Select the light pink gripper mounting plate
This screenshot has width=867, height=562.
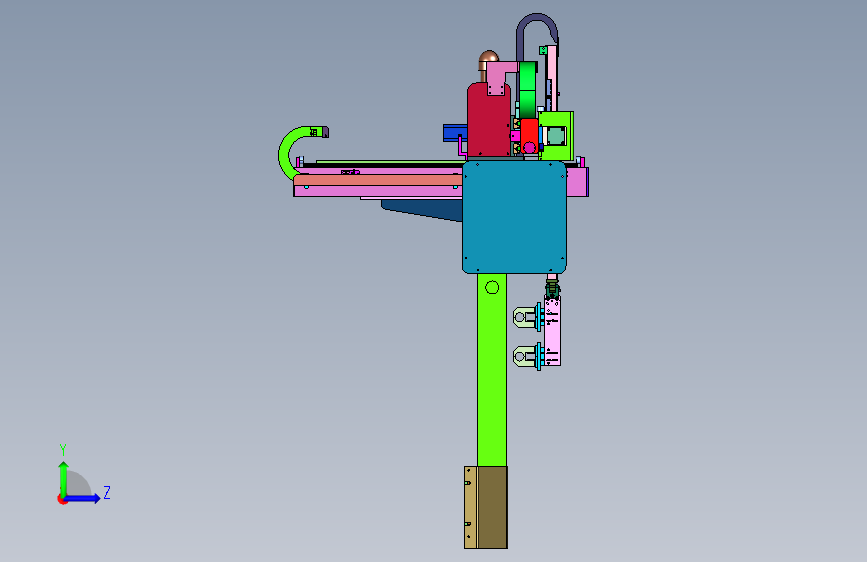tap(552, 332)
